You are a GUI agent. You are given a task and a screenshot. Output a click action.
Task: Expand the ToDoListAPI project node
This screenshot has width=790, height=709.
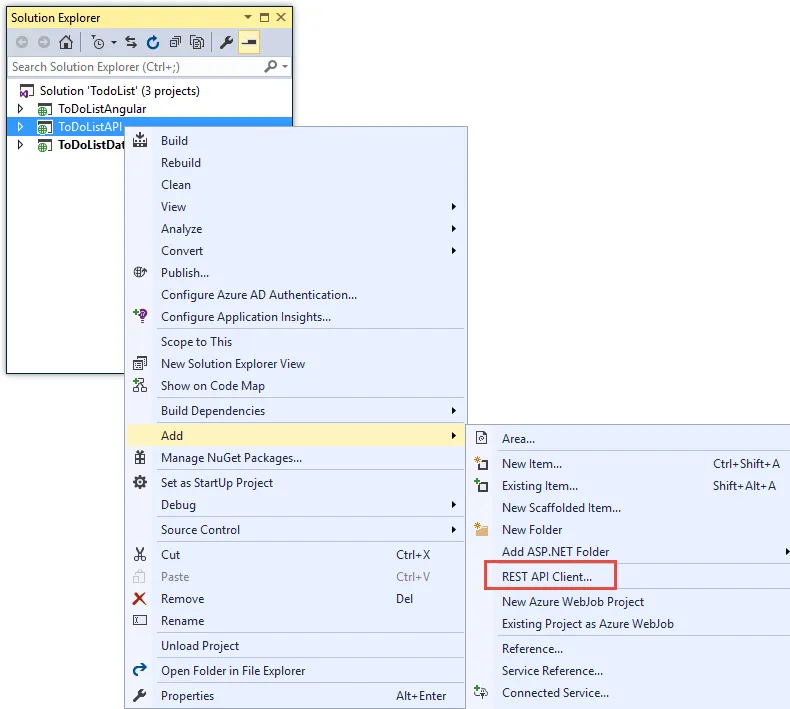pos(20,126)
